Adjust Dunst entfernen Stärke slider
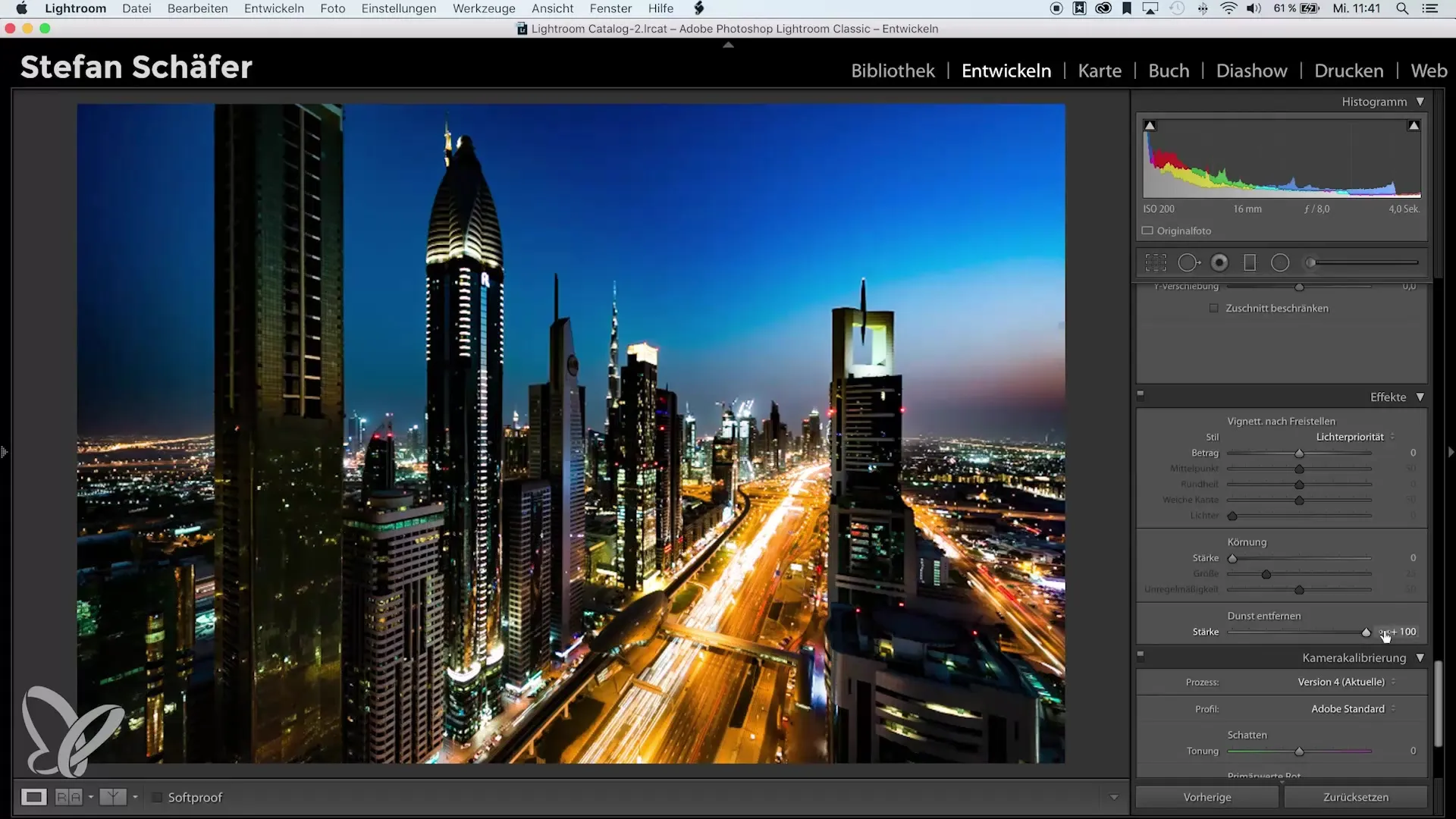The width and height of the screenshot is (1456, 819). tap(1366, 632)
